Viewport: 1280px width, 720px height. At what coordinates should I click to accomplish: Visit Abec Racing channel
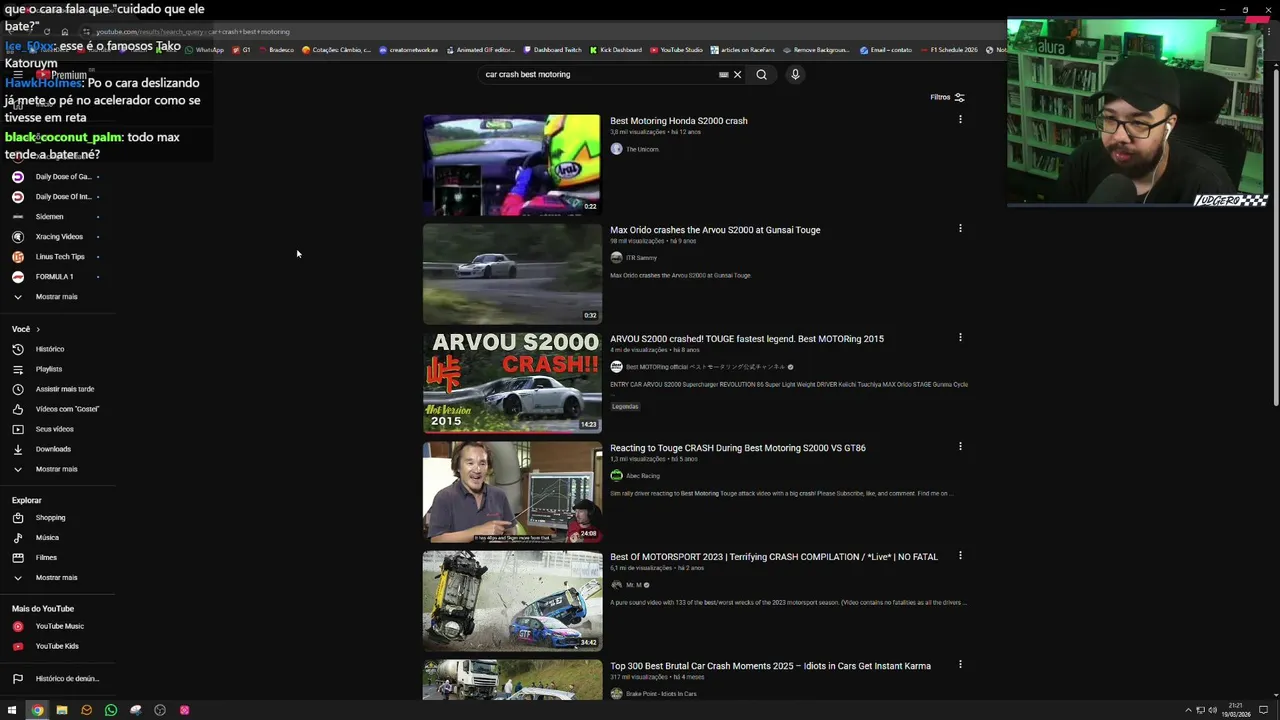pos(643,476)
